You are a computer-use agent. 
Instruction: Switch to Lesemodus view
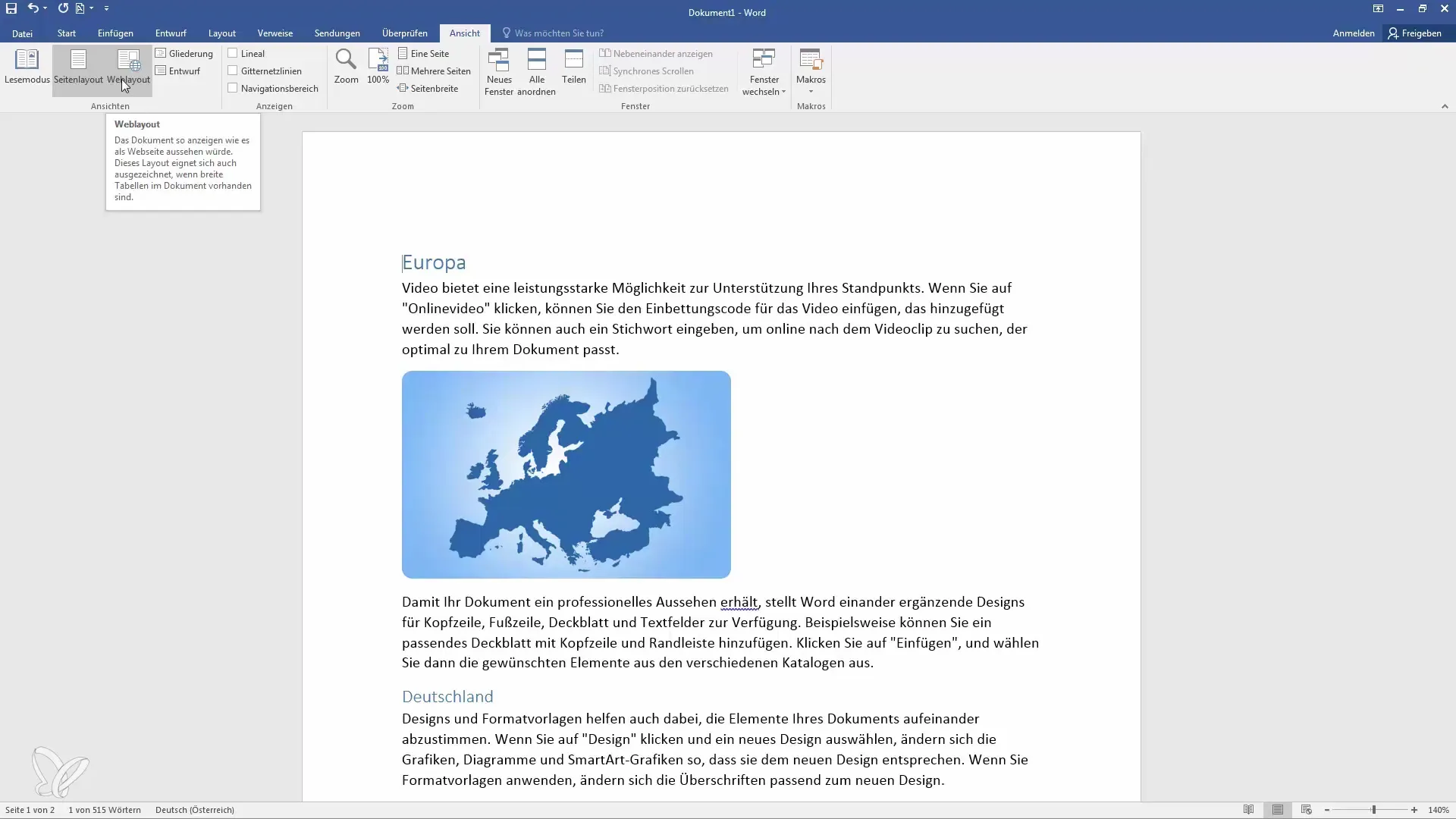pyautogui.click(x=27, y=67)
